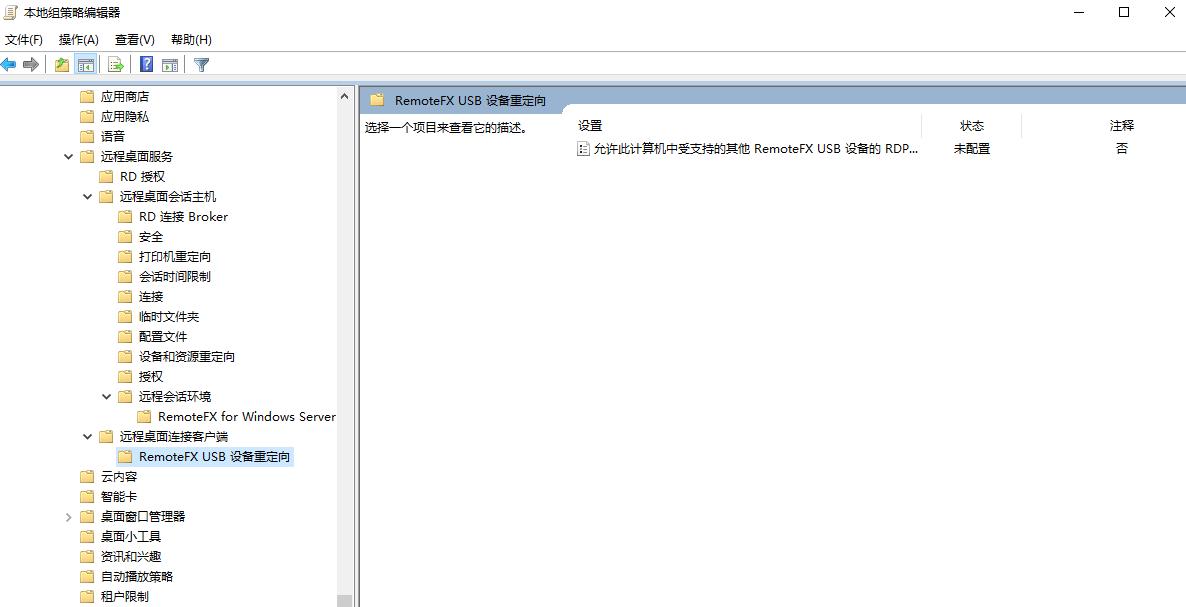
Task: Click the 否 comment cell
Action: pyautogui.click(x=1121, y=149)
